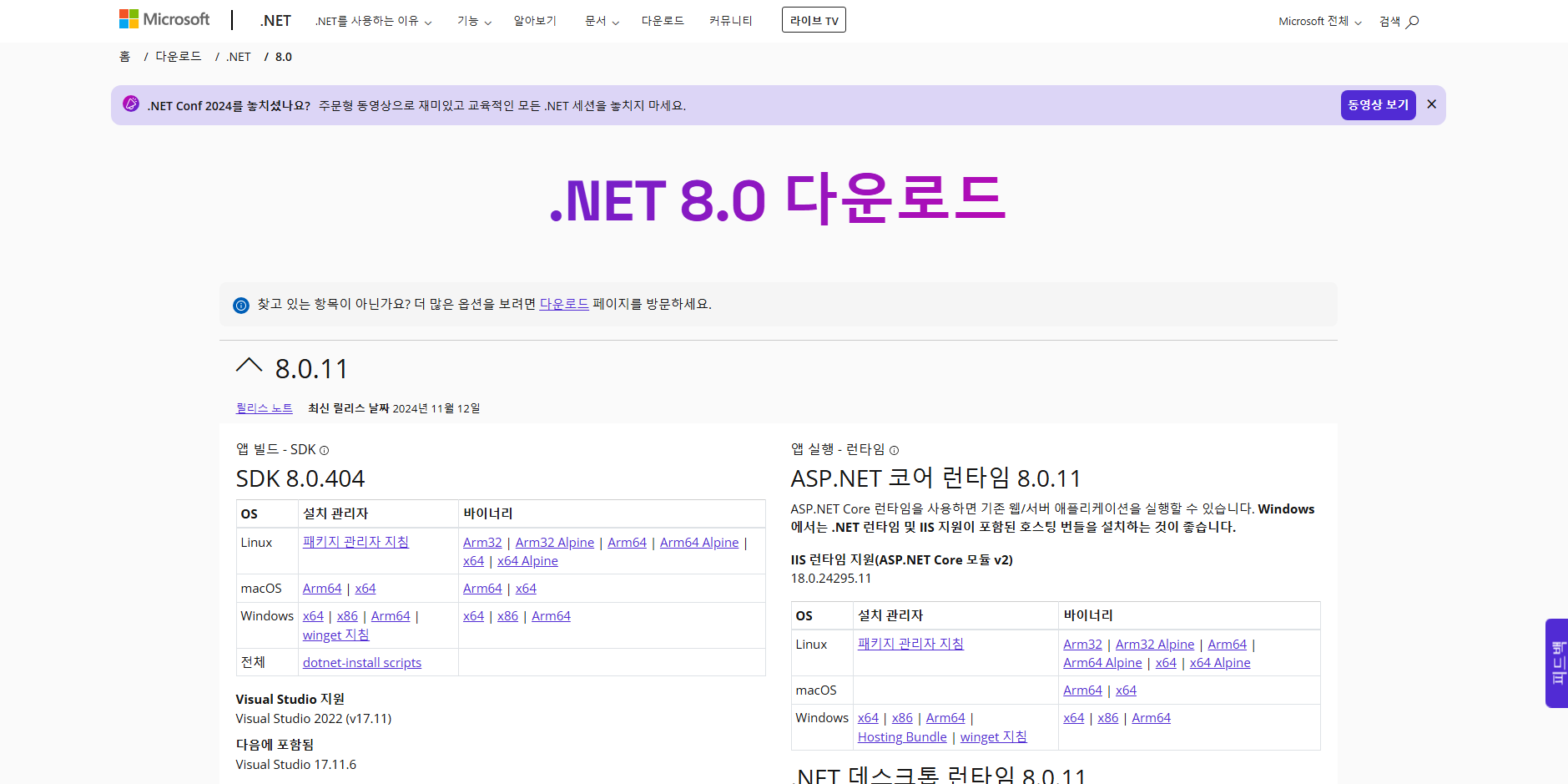Download SDK Windows x86 installer
The height and width of the screenshot is (784, 1568).
pos(347,616)
